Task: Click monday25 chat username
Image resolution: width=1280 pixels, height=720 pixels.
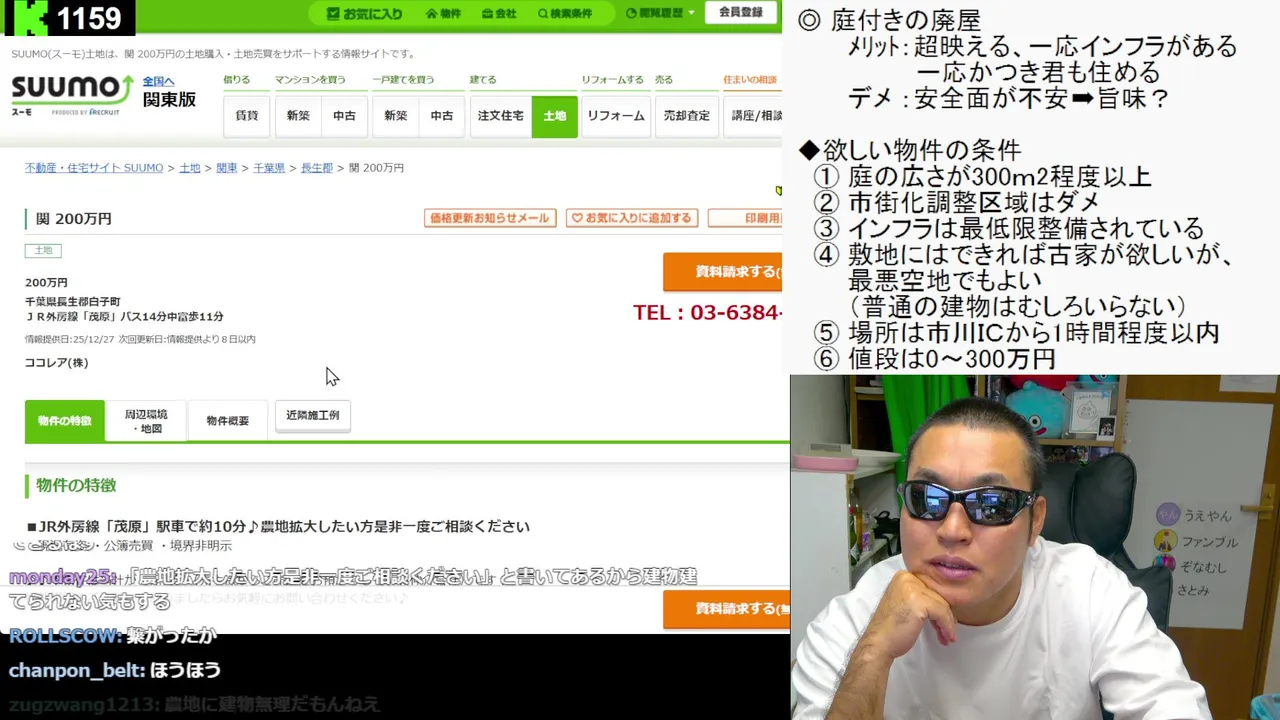Action: [62, 577]
